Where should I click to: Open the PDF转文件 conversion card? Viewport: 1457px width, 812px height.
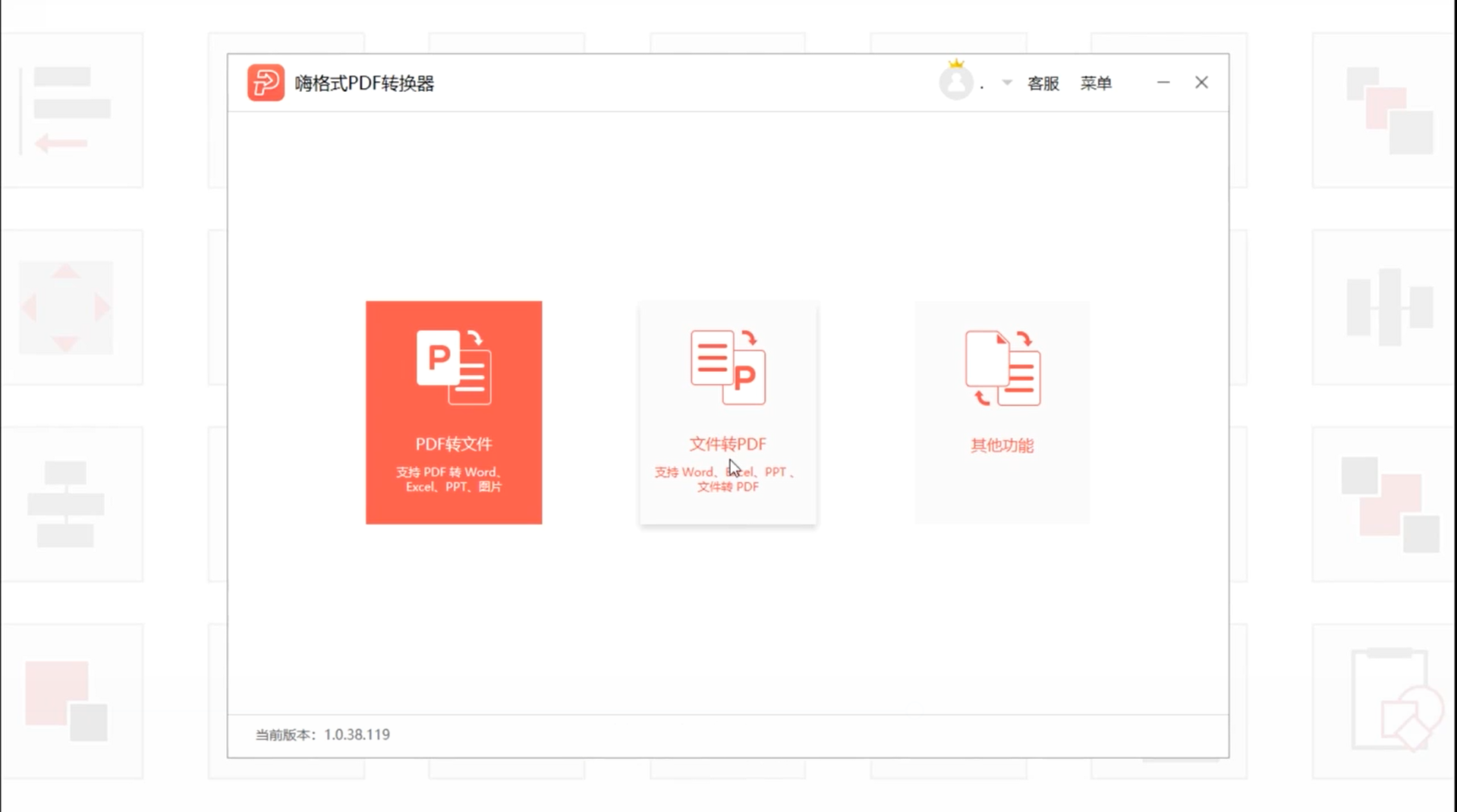(x=454, y=412)
